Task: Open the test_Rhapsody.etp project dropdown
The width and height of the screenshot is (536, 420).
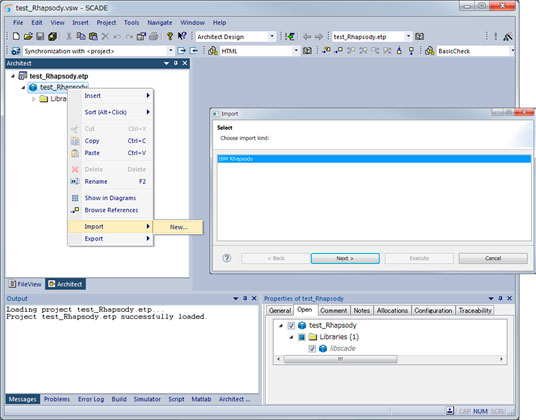Action: point(408,36)
